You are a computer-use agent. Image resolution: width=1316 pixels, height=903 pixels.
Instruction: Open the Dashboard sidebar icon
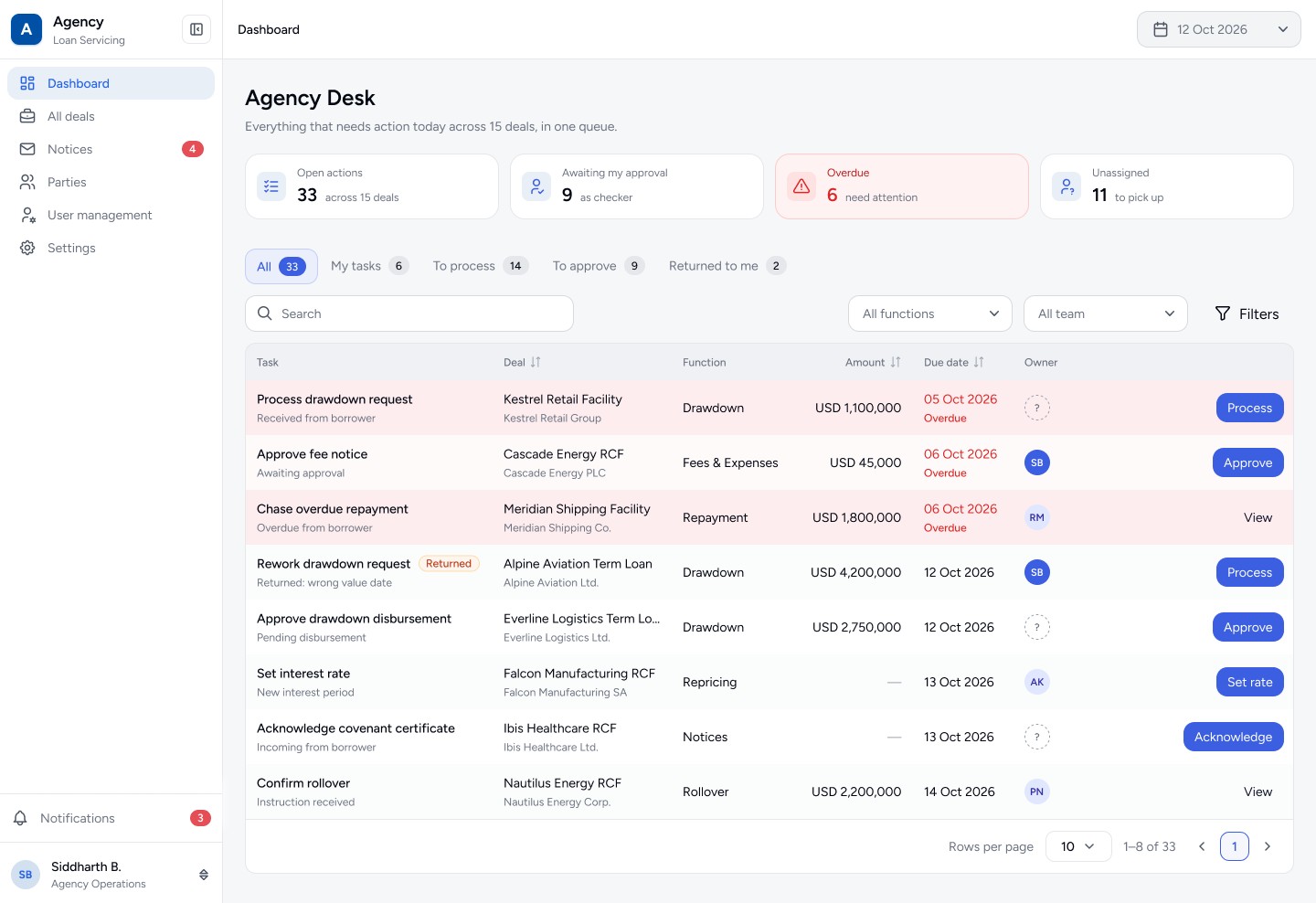tap(27, 83)
